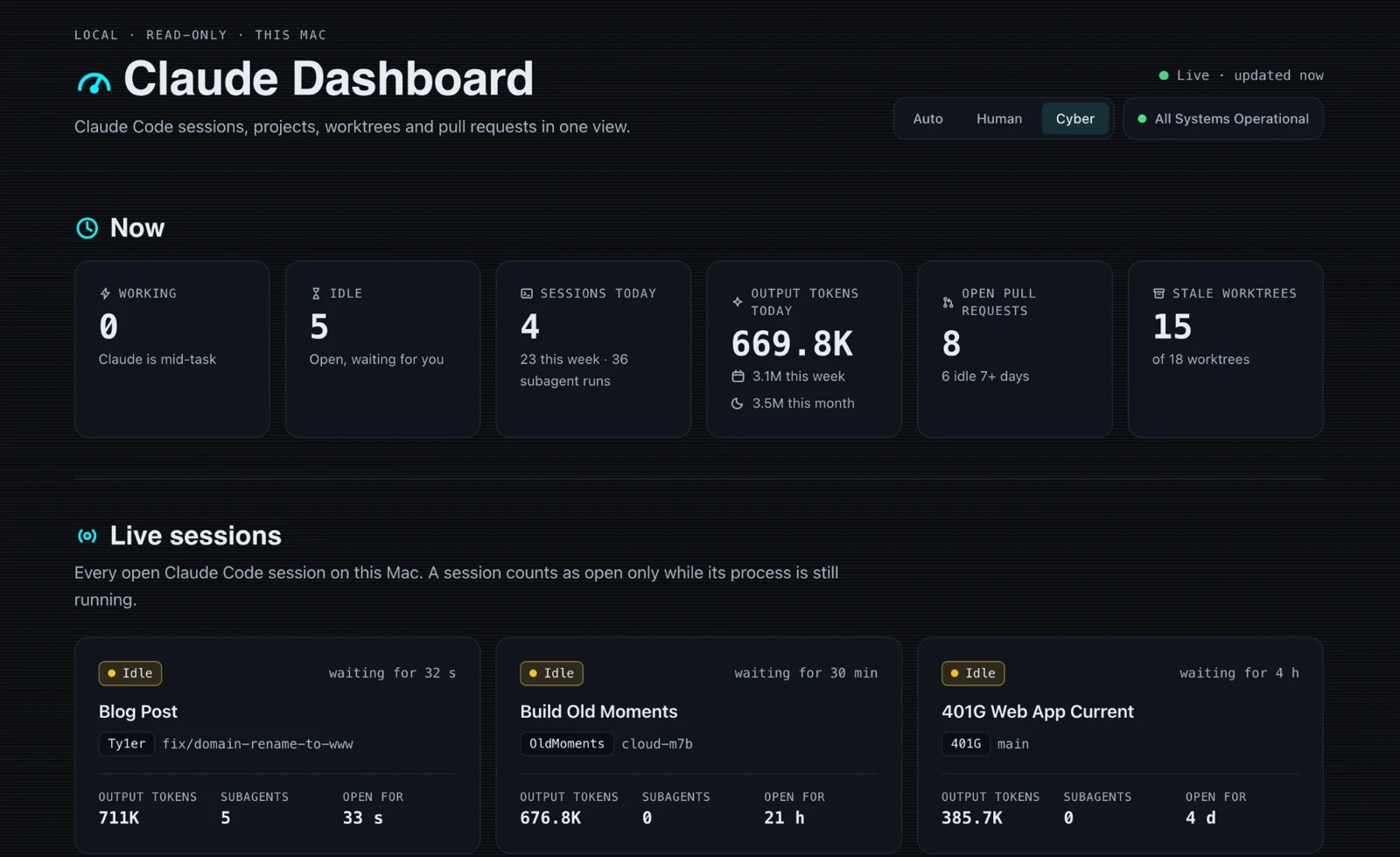Click the broadcast icon beside Live sessions
Viewport: 1400px width, 857px height.
coord(87,536)
